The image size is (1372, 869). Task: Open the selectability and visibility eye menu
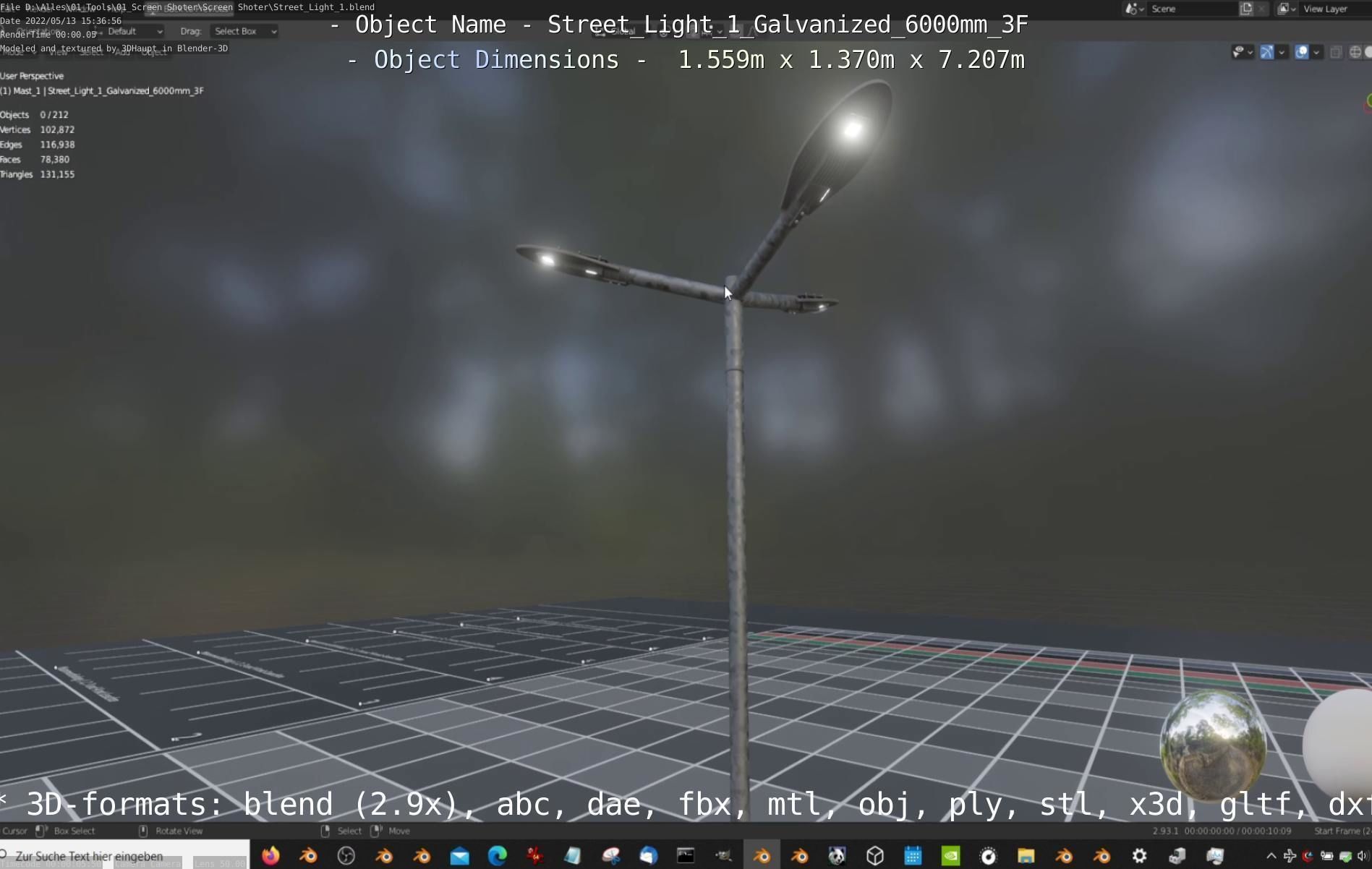(x=1242, y=52)
